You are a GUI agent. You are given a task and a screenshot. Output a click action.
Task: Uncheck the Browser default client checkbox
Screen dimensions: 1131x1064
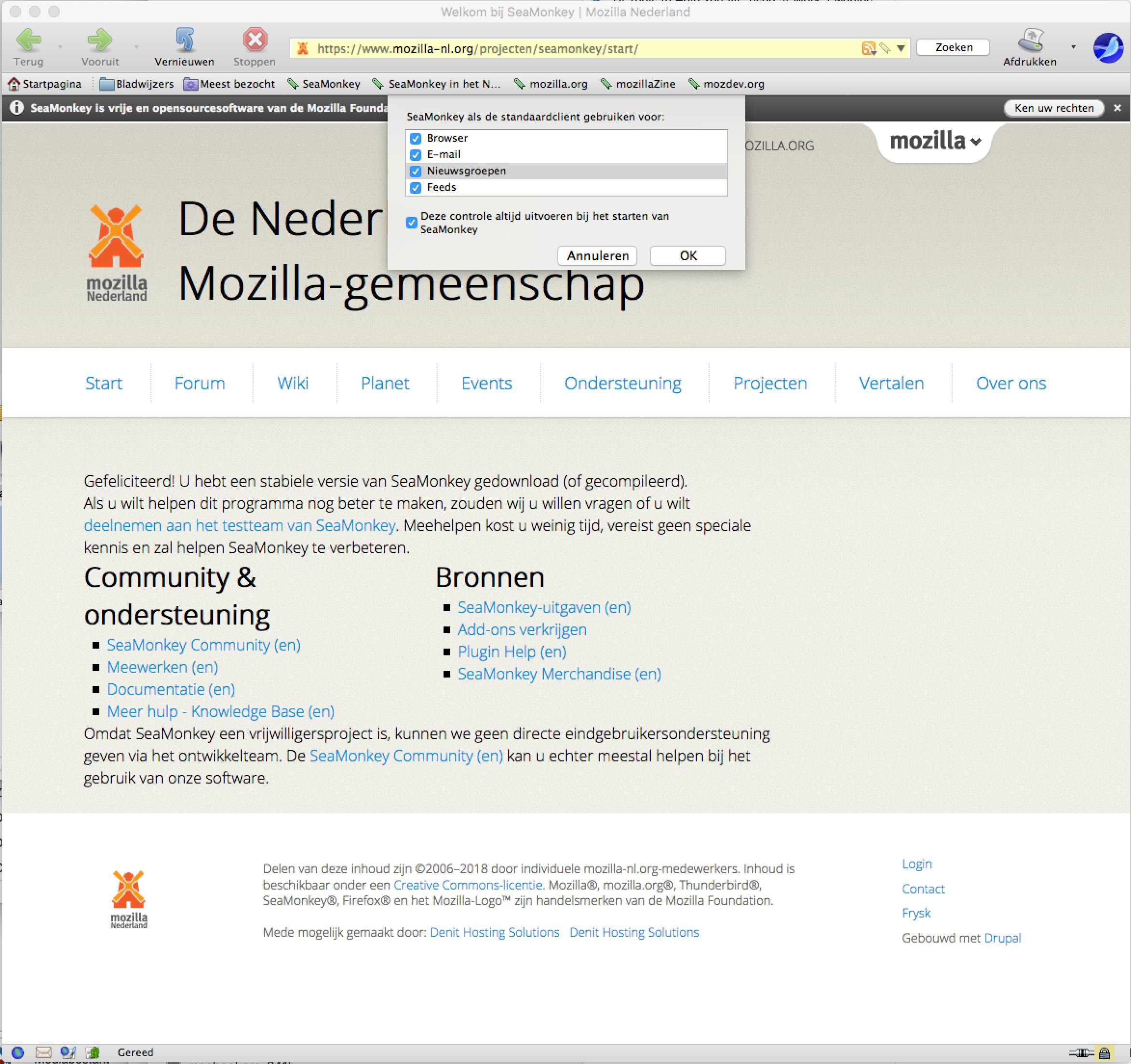tap(415, 138)
